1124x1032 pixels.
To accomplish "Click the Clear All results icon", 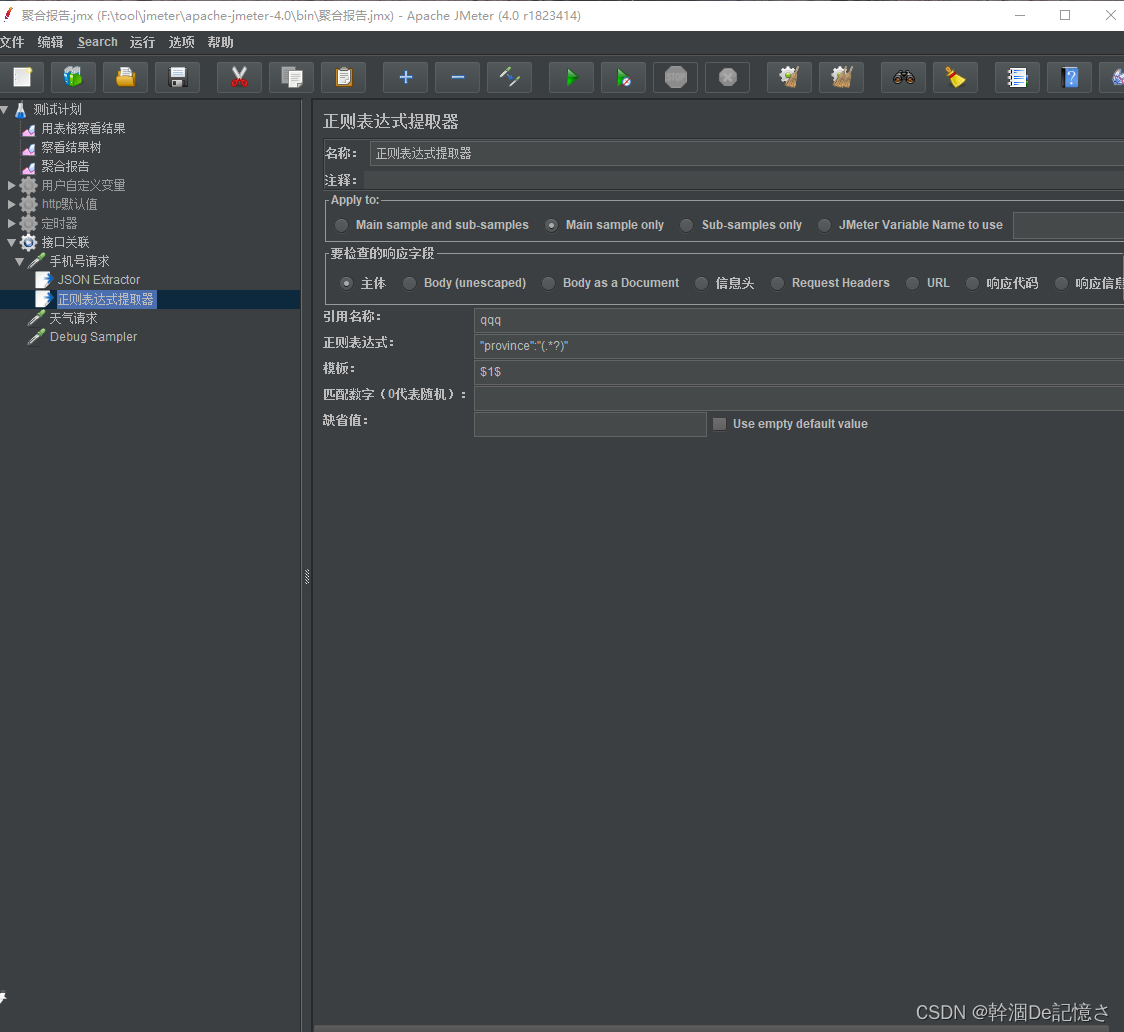I will (842, 77).
